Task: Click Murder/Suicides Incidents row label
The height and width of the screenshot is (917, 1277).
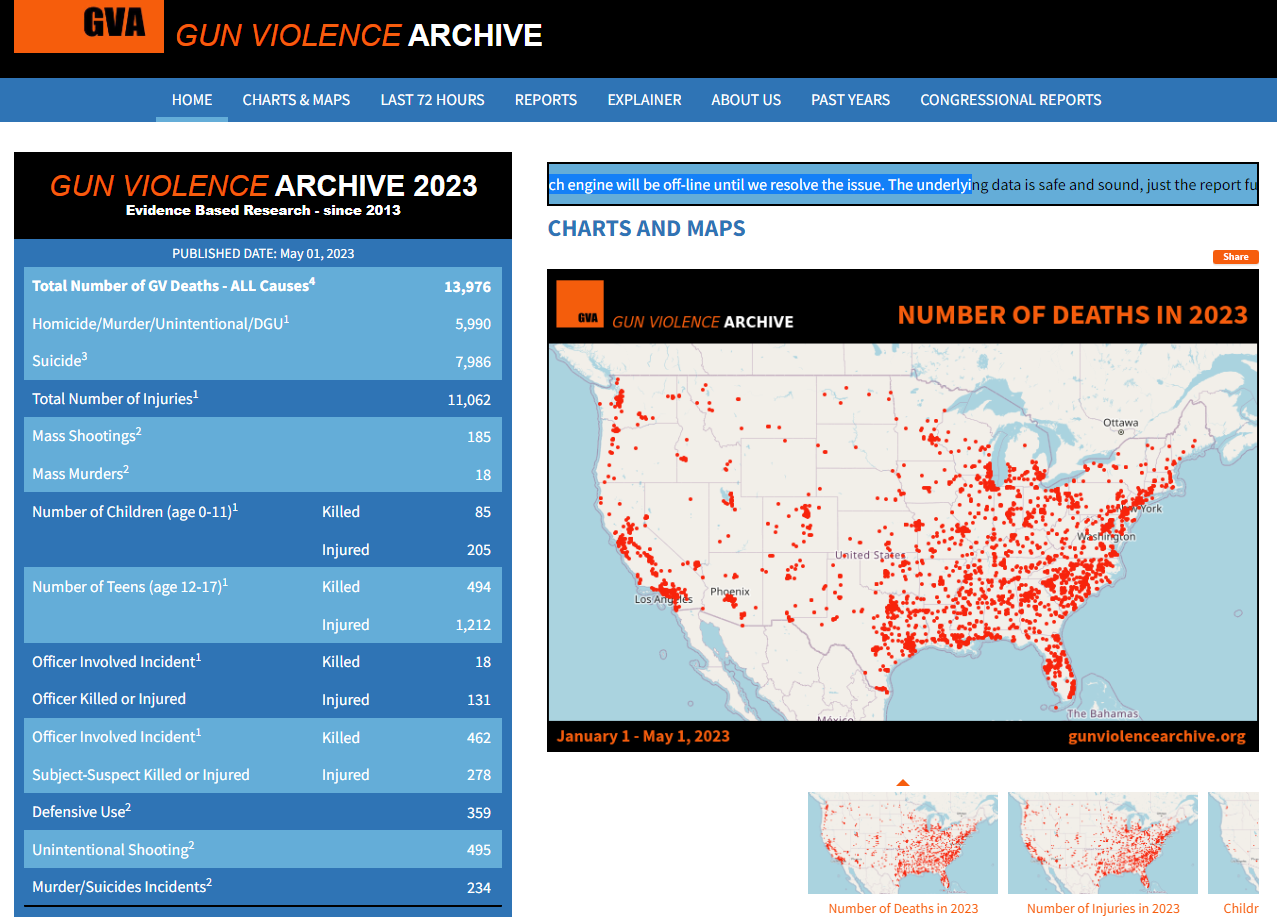Action: click(x=122, y=886)
